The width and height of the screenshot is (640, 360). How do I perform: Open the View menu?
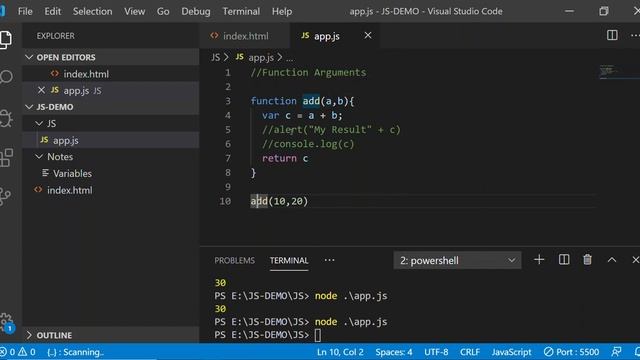coord(134,11)
